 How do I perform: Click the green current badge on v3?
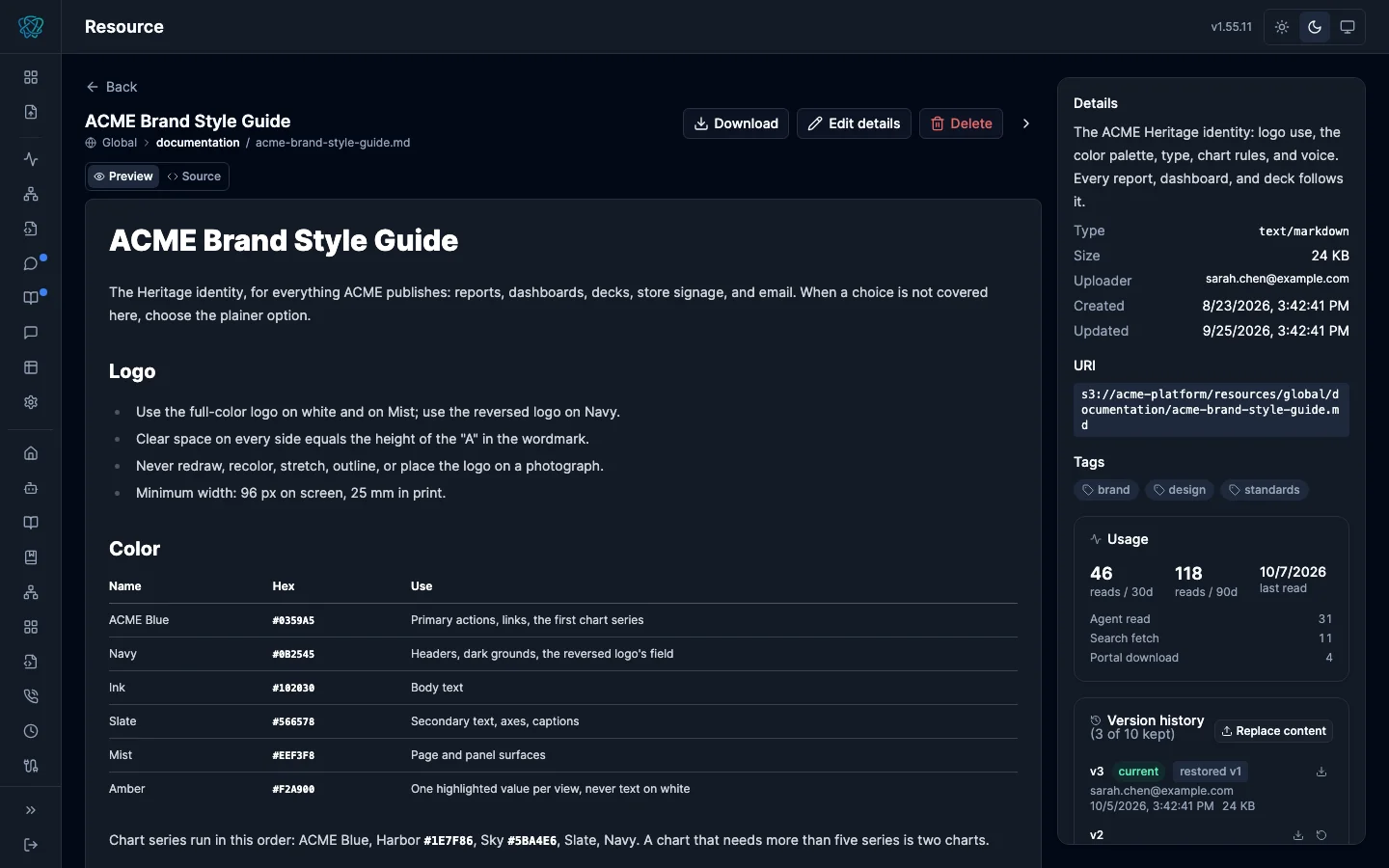(1138, 772)
